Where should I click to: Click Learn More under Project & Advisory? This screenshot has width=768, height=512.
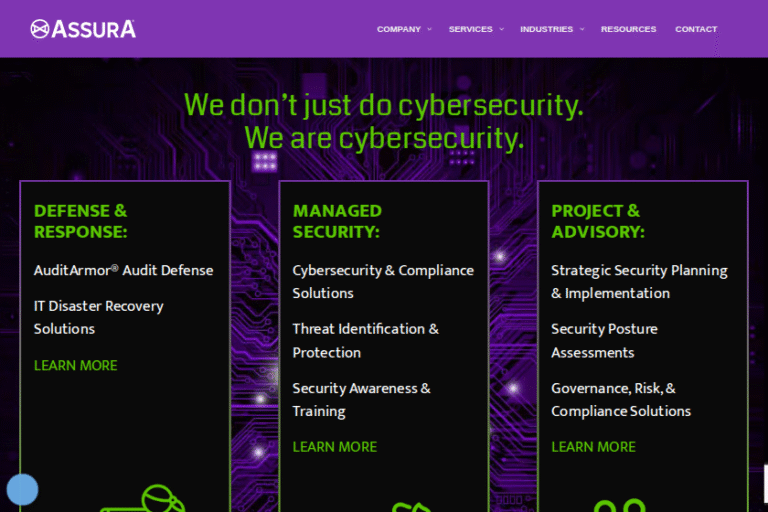593,447
